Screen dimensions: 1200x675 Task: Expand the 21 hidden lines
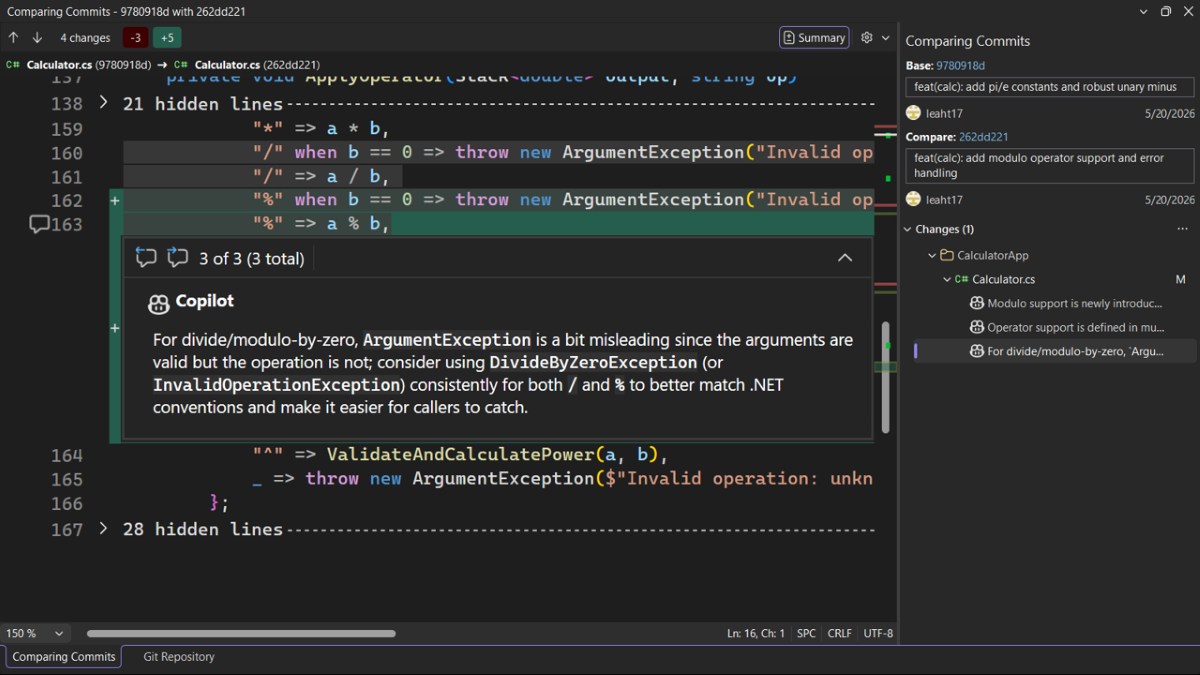tap(104, 103)
